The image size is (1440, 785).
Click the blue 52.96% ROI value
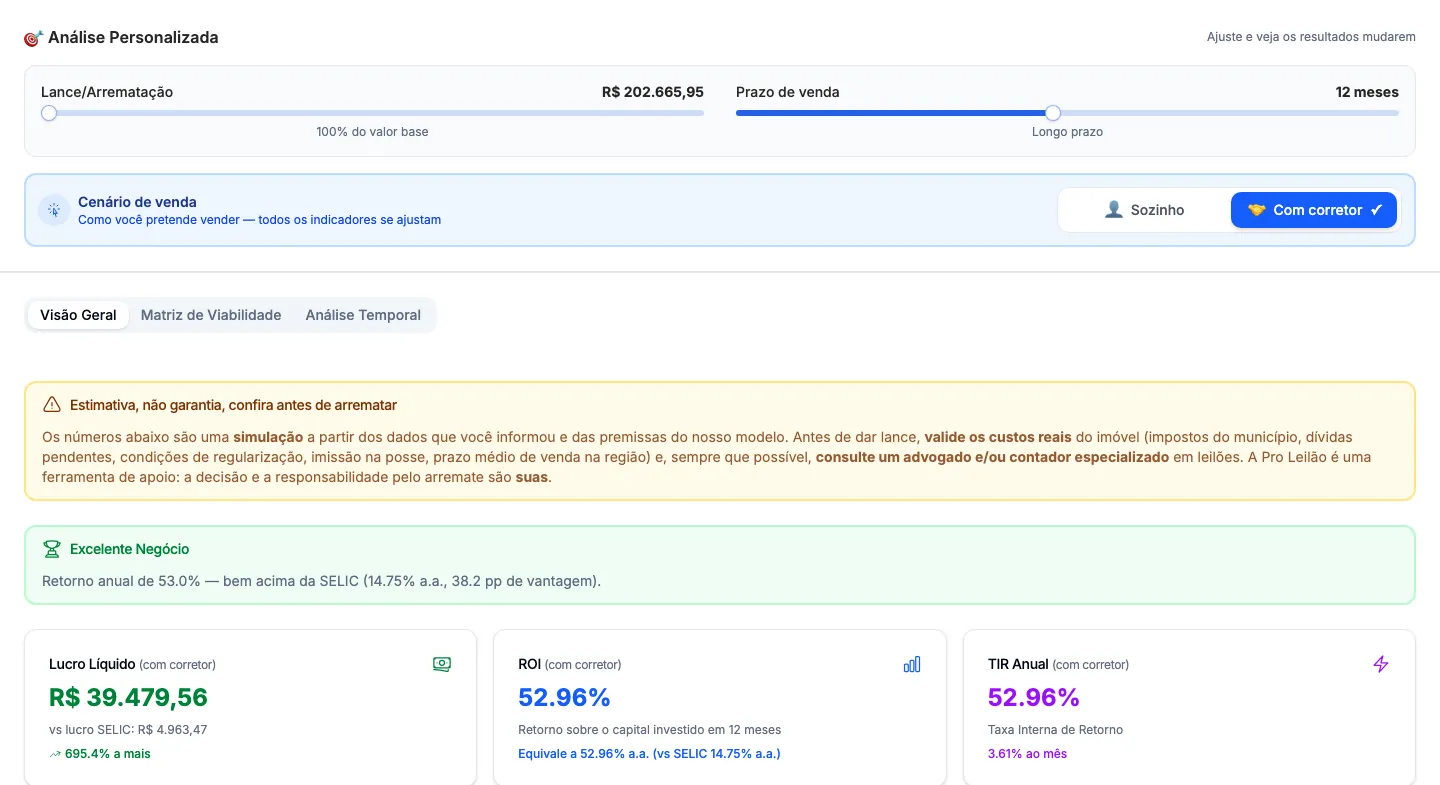(564, 697)
